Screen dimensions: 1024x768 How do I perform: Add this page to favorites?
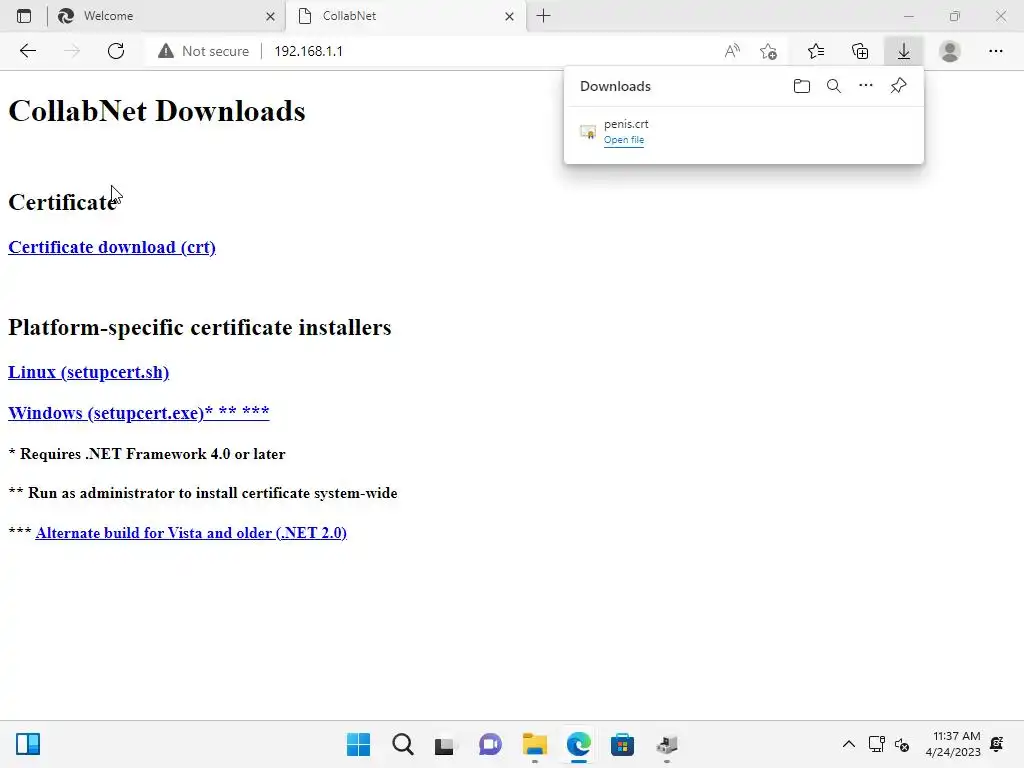(769, 51)
